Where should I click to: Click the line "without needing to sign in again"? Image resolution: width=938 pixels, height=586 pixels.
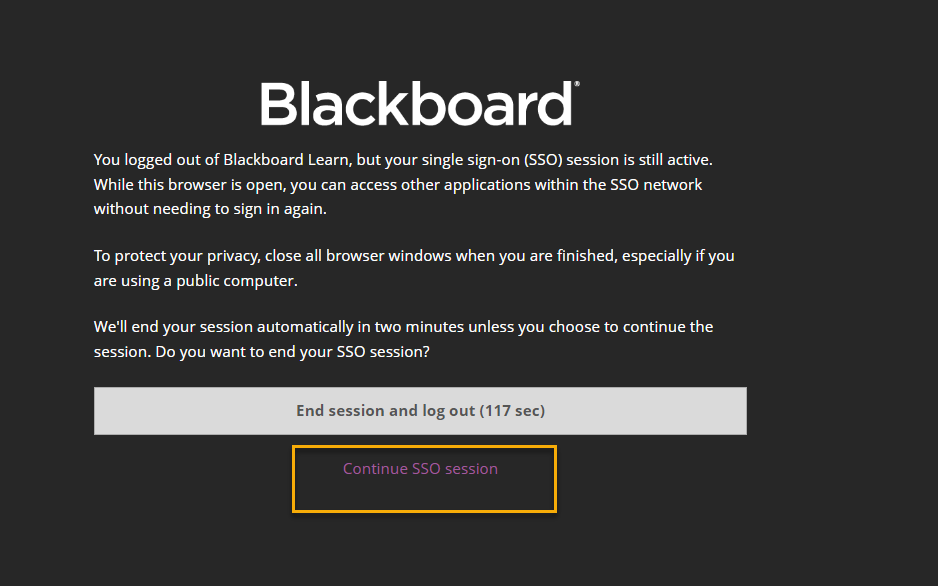click(210, 210)
